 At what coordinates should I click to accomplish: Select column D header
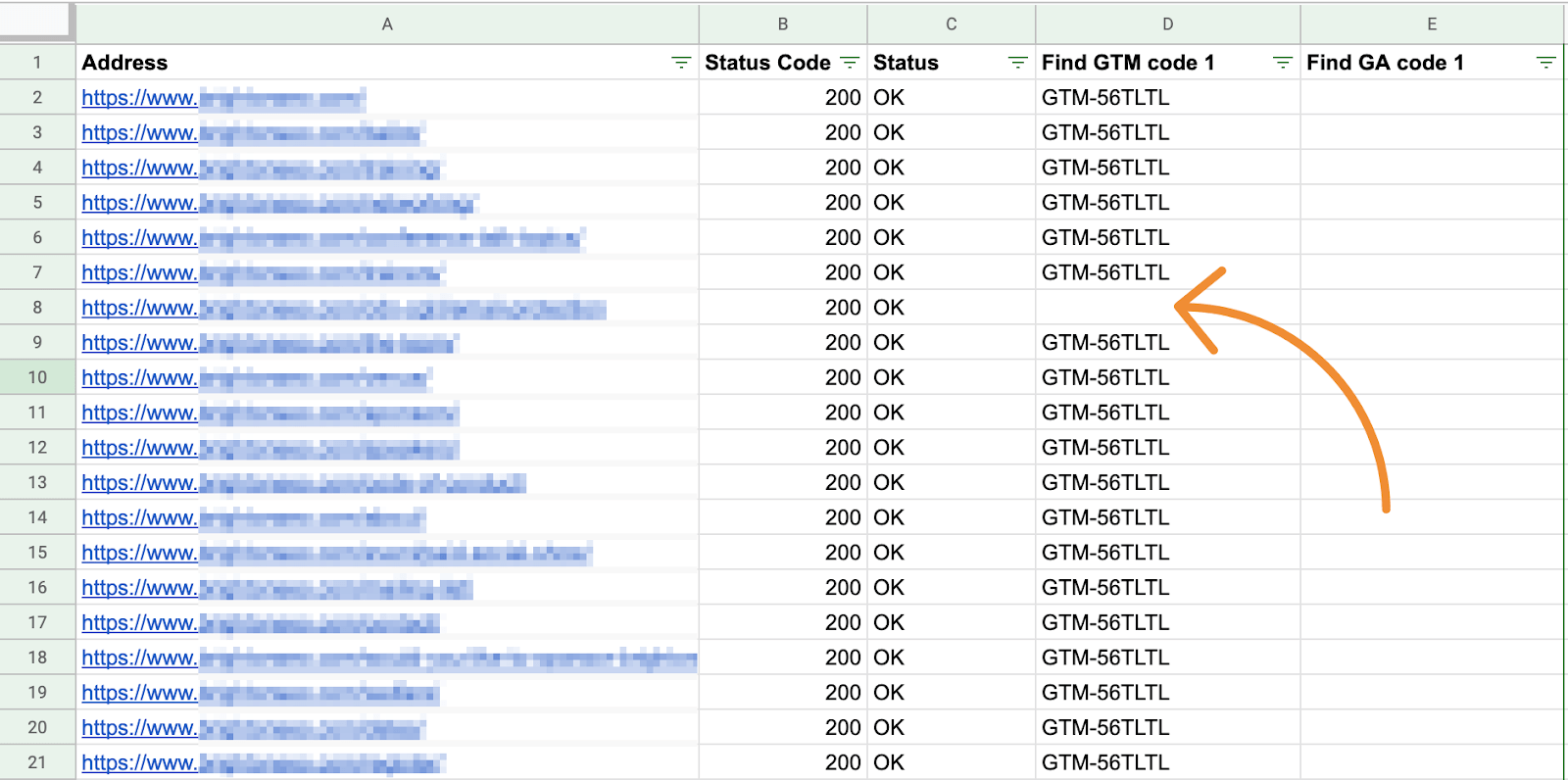pos(1167,24)
